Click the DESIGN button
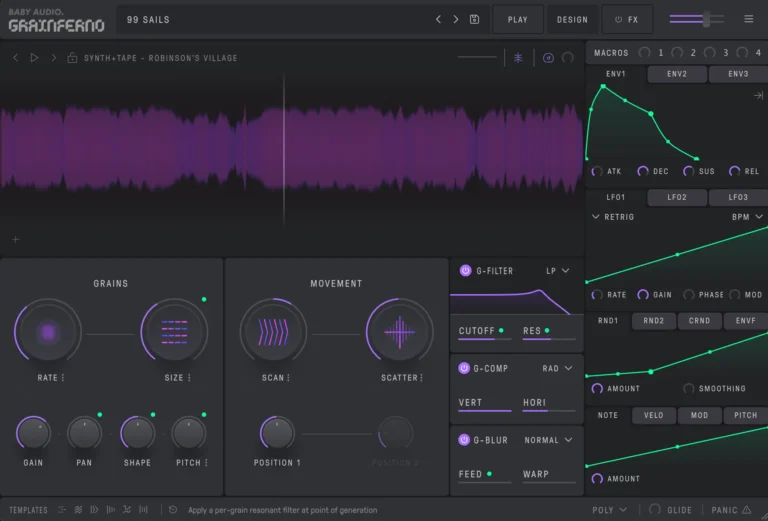The width and height of the screenshot is (768, 521). [572, 19]
